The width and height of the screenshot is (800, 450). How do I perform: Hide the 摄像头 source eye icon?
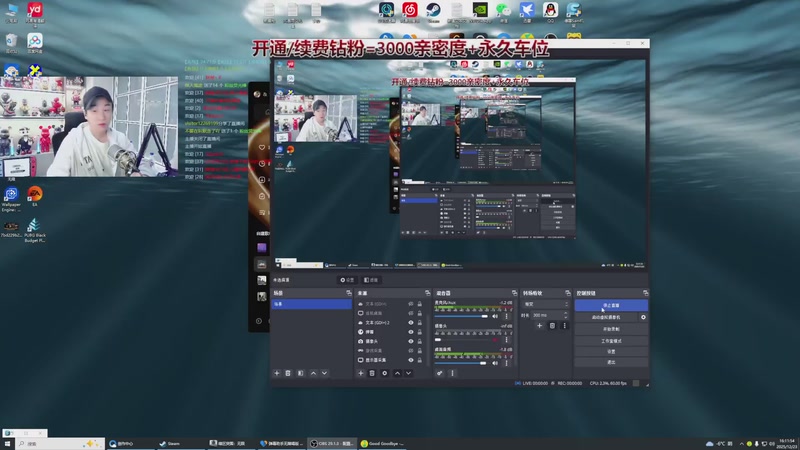(x=410, y=341)
